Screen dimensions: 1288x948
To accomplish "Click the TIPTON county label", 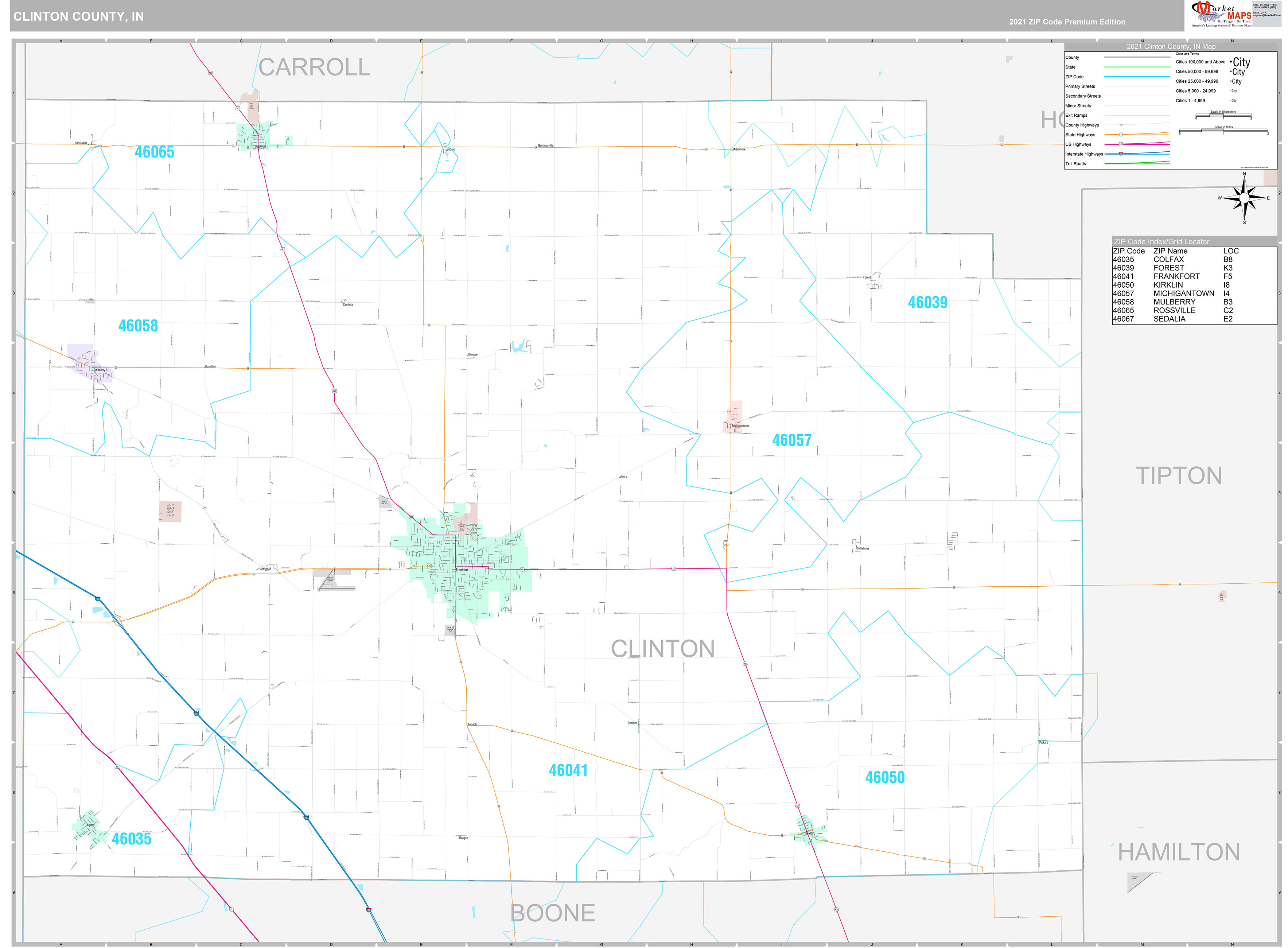I will pyautogui.click(x=1178, y=476).
